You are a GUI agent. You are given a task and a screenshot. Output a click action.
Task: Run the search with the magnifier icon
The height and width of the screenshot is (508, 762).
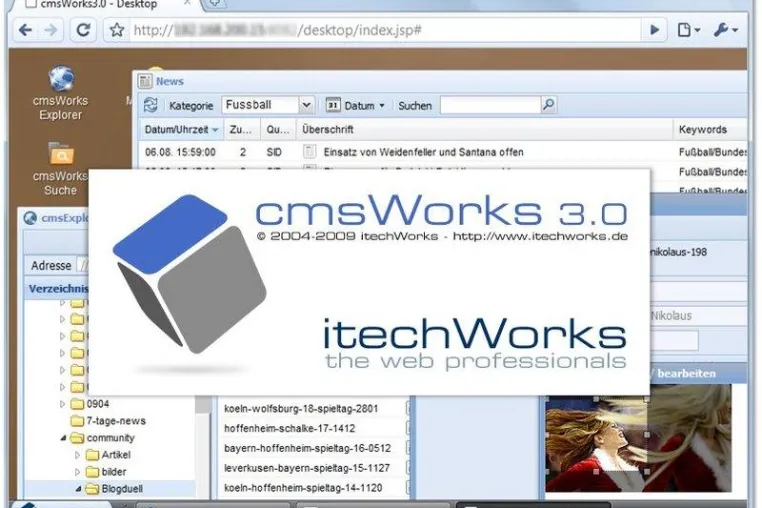click(549, 105)
